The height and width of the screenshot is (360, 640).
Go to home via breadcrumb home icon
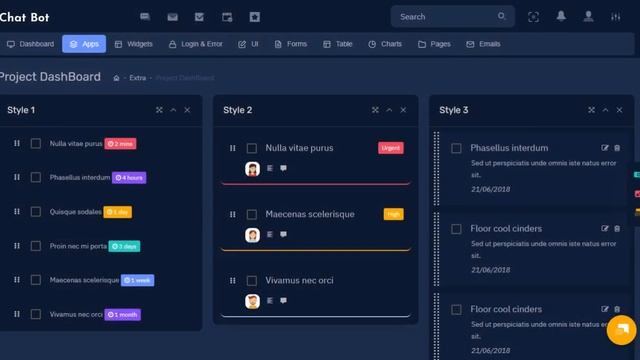point(116,78)
